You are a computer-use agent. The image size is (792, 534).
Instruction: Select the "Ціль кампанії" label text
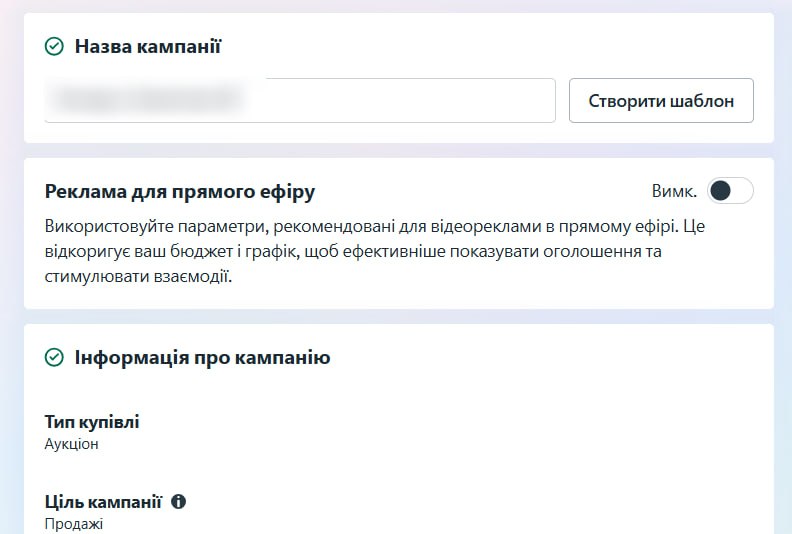coord(103,502)
